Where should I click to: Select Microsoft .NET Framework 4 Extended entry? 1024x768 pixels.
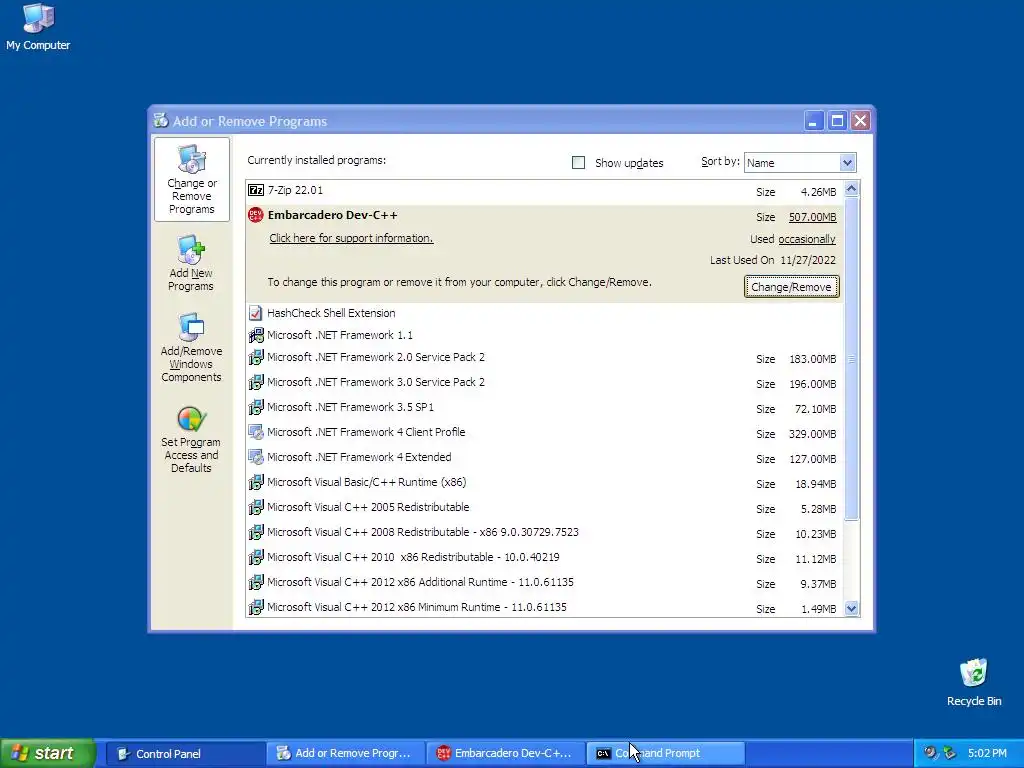point(545,458)
